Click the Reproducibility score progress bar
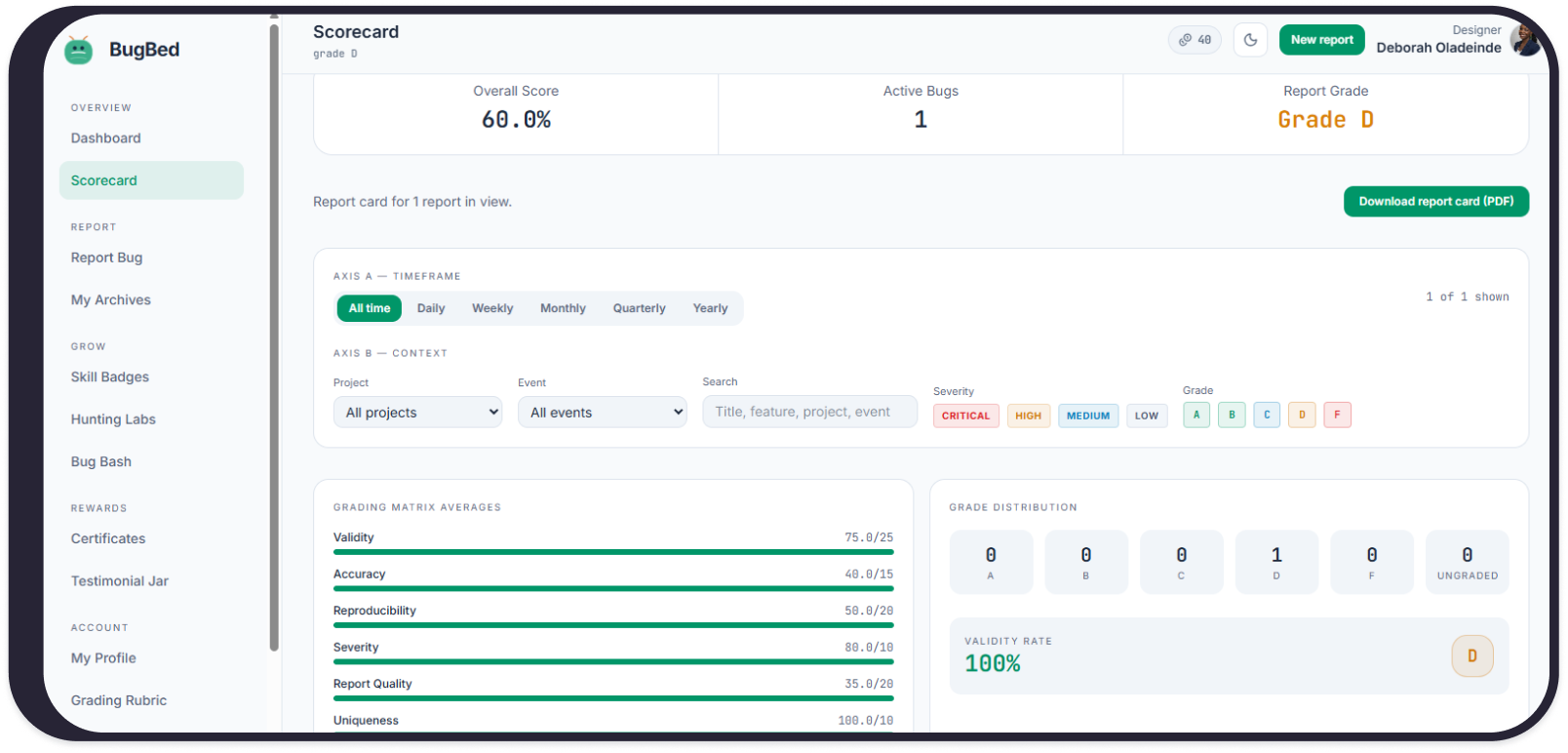 [613, 625]
